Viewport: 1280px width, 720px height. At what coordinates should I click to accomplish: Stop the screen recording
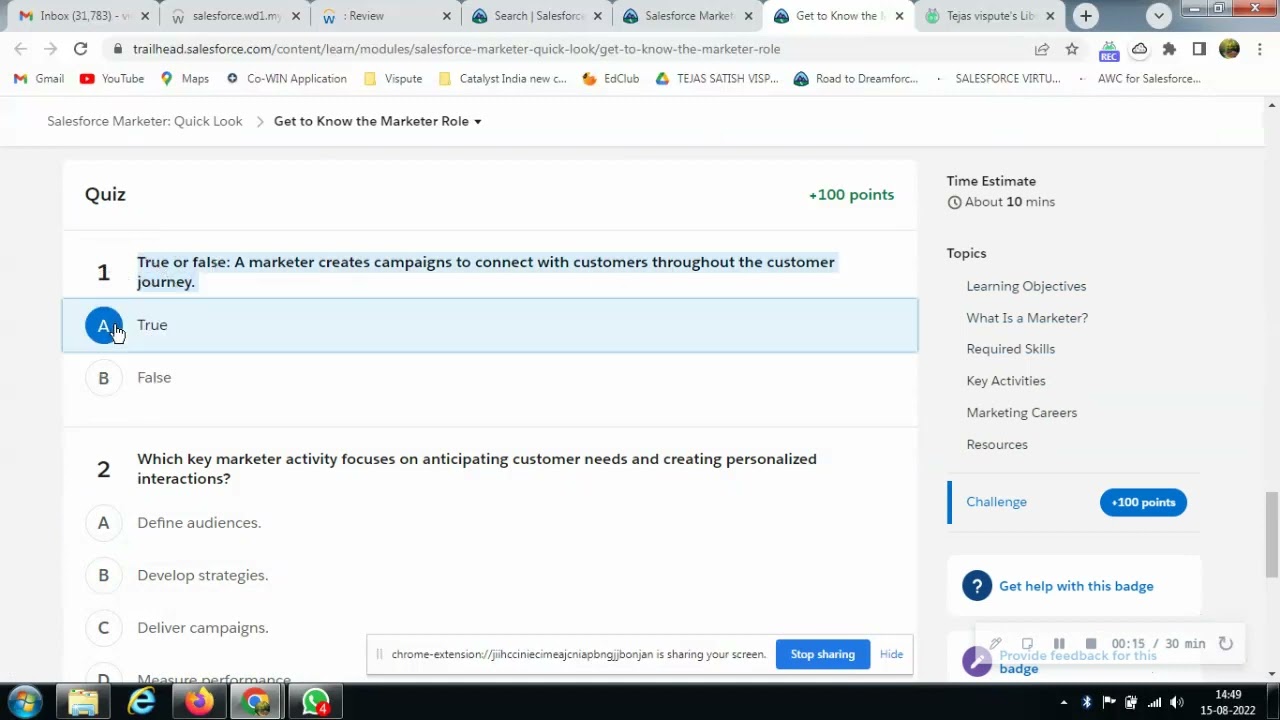click(x=1091, y=644)
